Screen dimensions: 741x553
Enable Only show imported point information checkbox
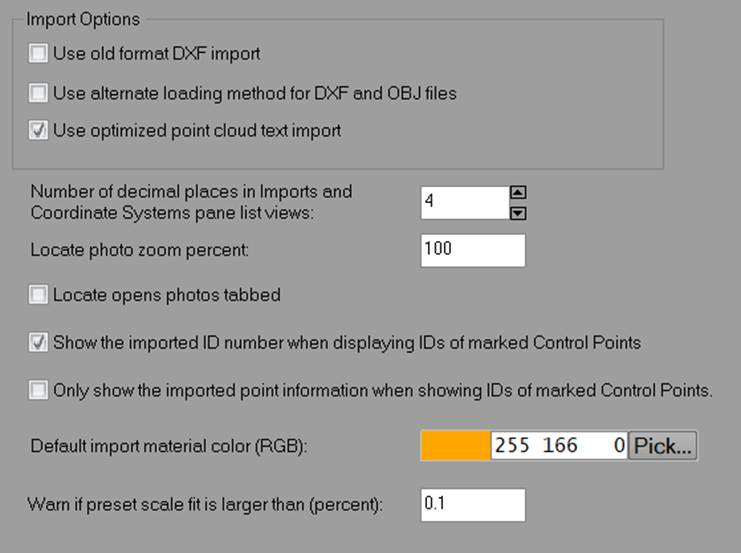coord(39,391)
